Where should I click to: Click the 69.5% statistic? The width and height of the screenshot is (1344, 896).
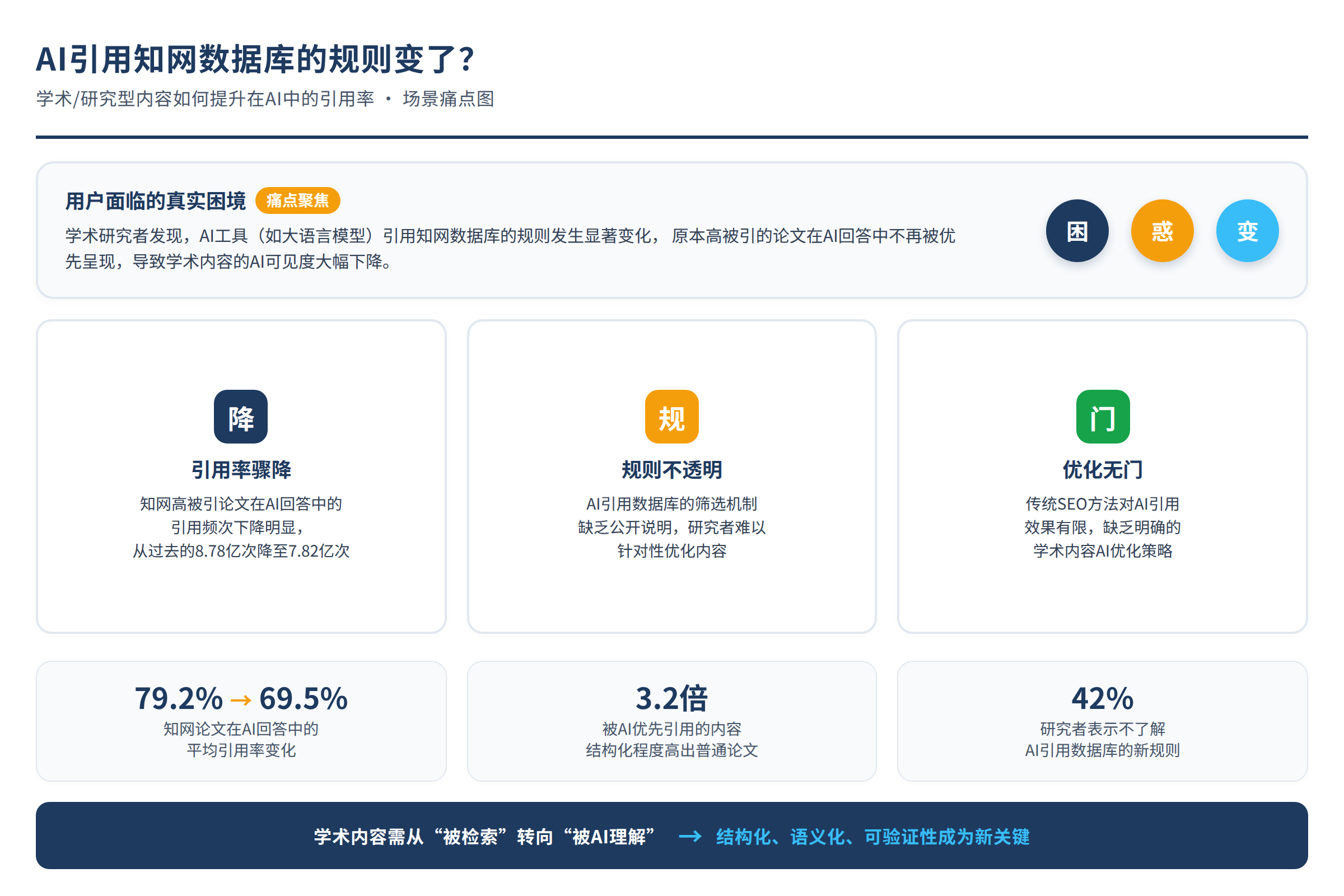point(304,699)
